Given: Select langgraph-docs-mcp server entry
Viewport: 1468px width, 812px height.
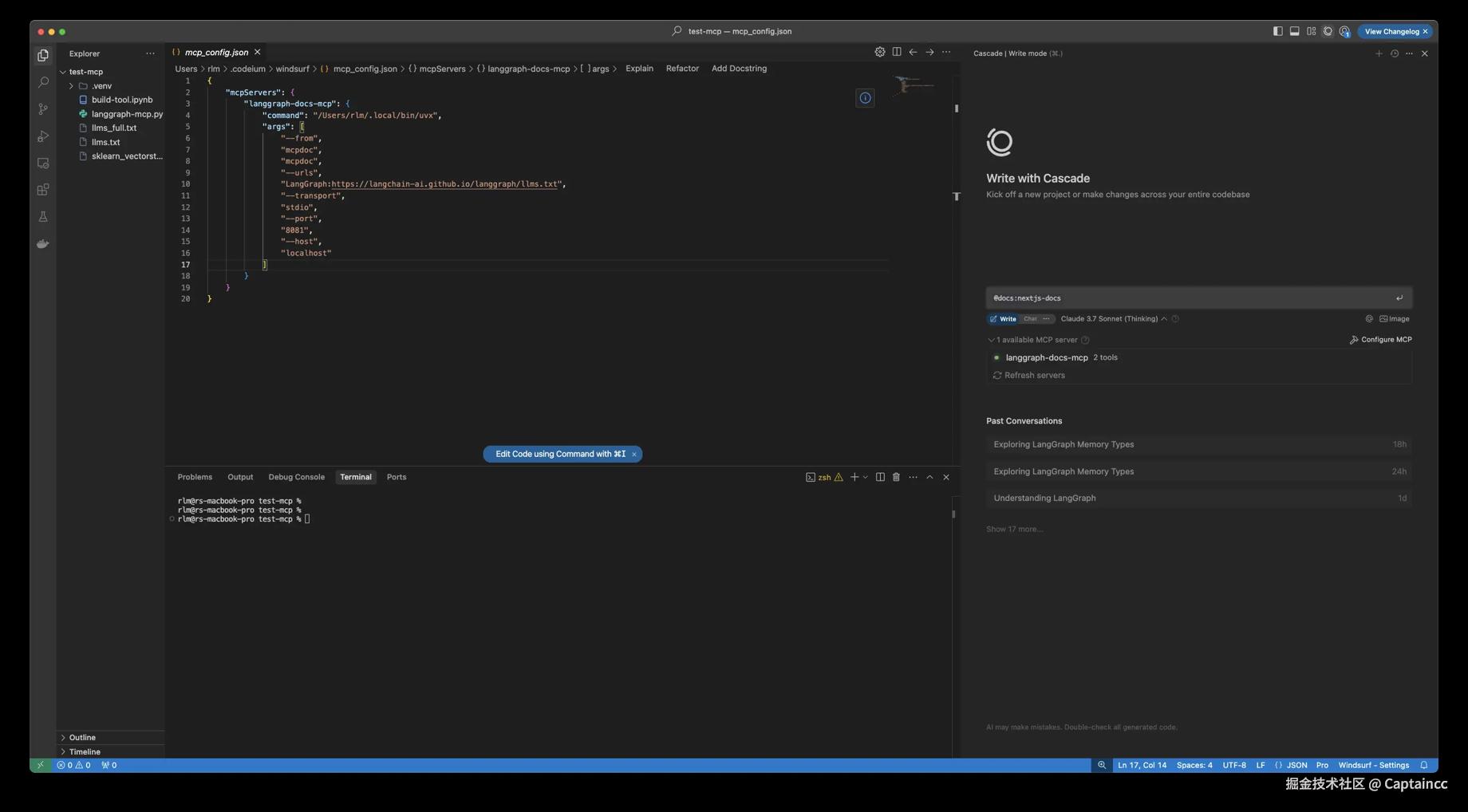Looking at the screenshot, I should [x=1046, y=358].
